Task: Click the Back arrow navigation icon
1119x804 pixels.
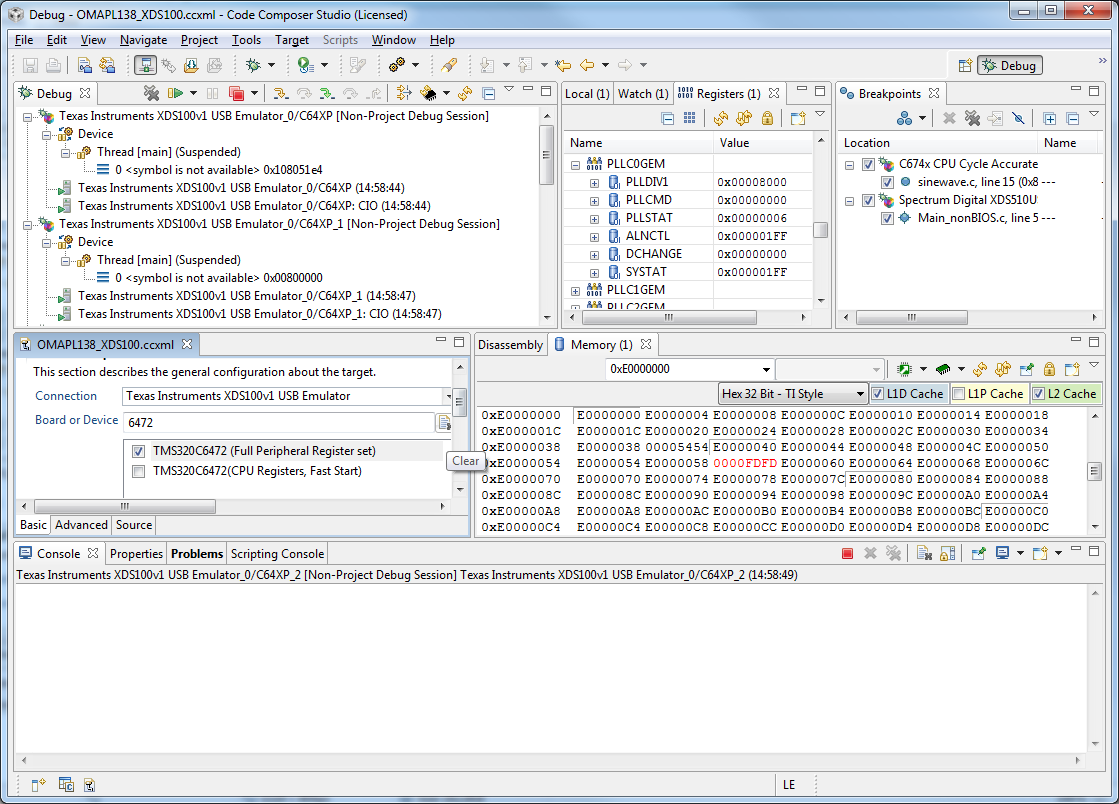Action: (587, 66)
